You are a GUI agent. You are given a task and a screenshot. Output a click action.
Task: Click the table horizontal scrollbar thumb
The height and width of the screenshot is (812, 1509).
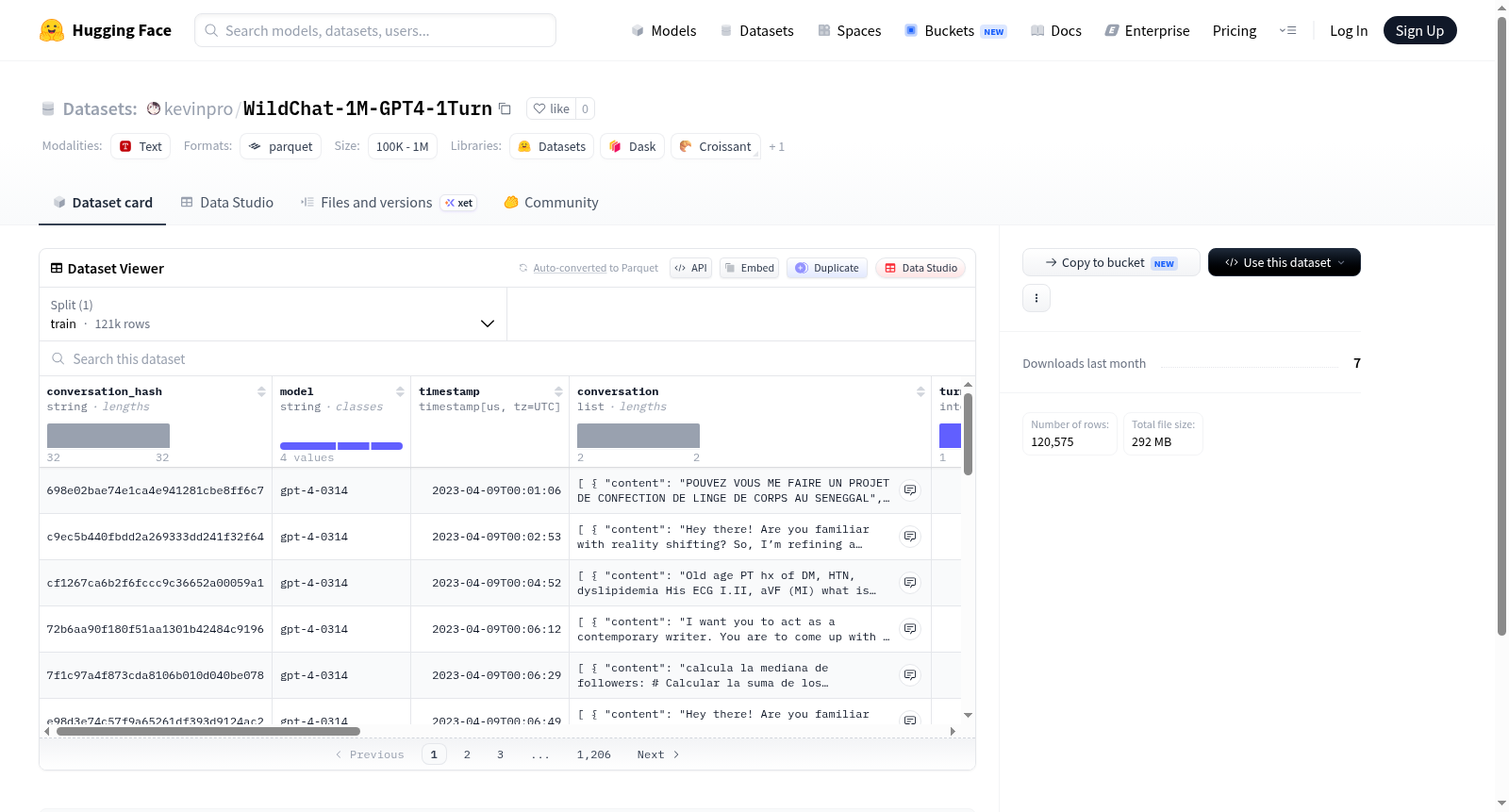[208, 731]
